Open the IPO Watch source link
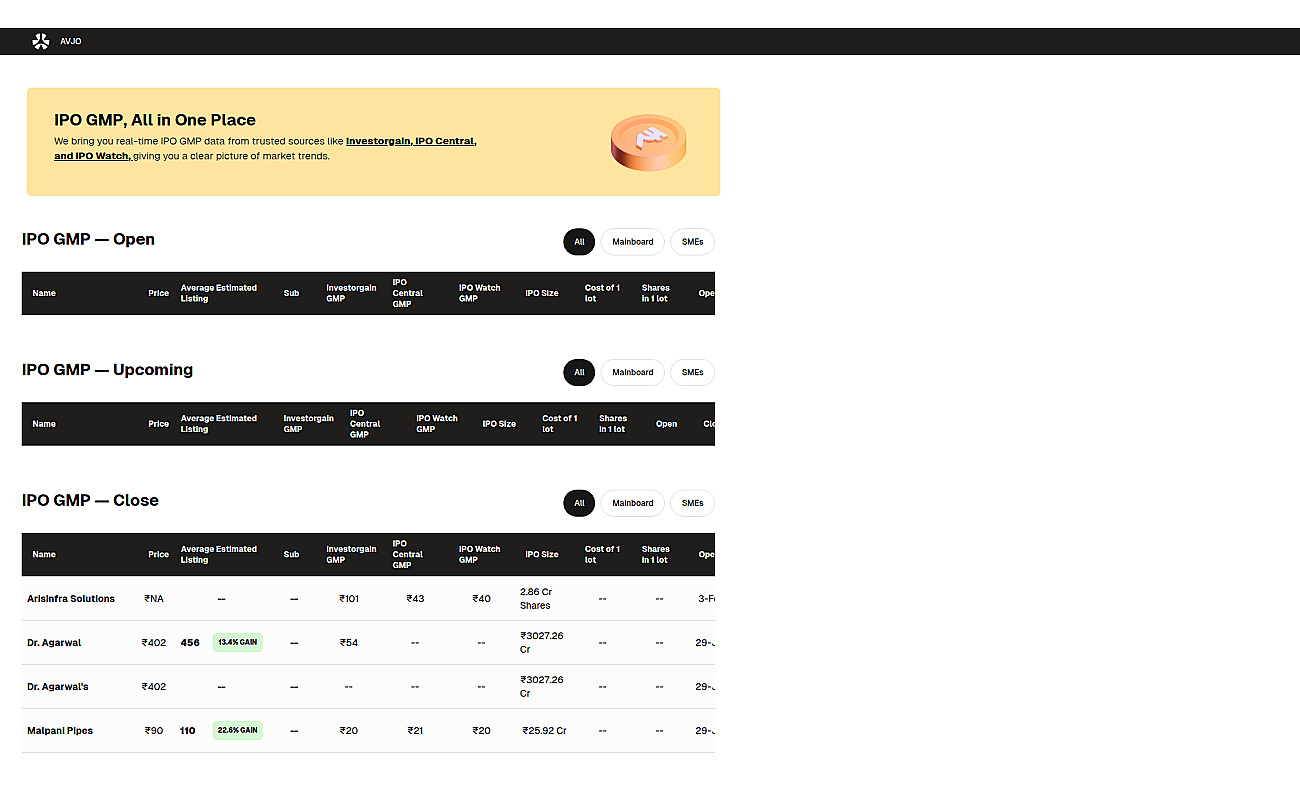 point(92,156)
